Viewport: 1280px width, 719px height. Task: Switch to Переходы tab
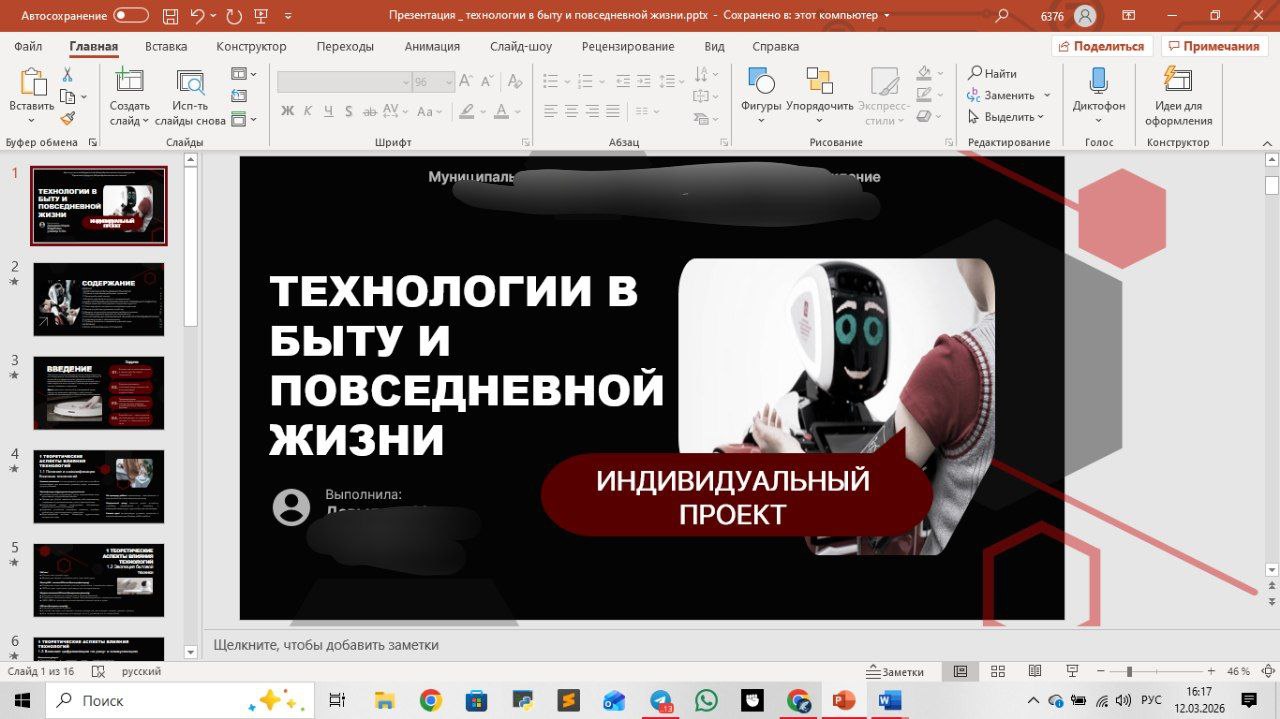coord(345,46)
